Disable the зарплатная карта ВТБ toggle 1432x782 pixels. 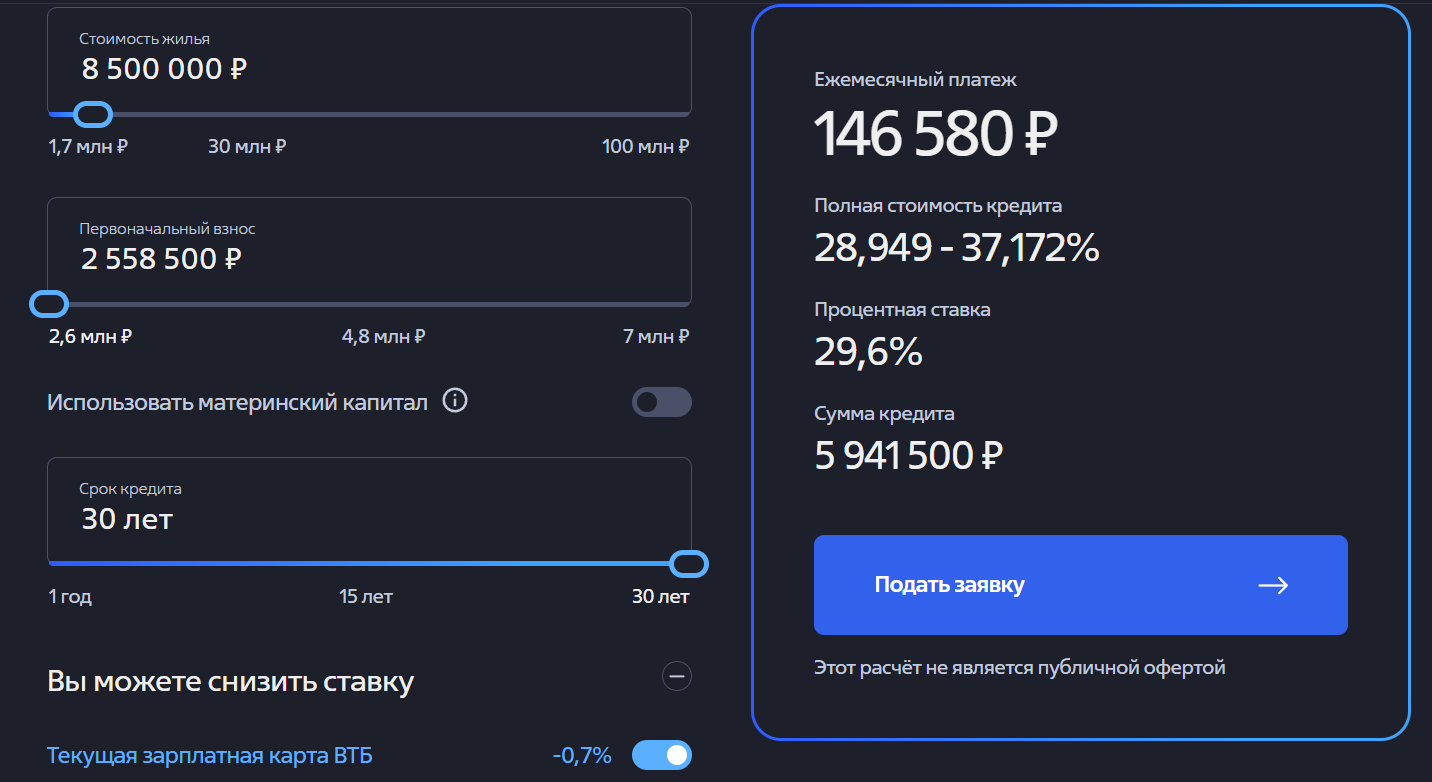661,755
